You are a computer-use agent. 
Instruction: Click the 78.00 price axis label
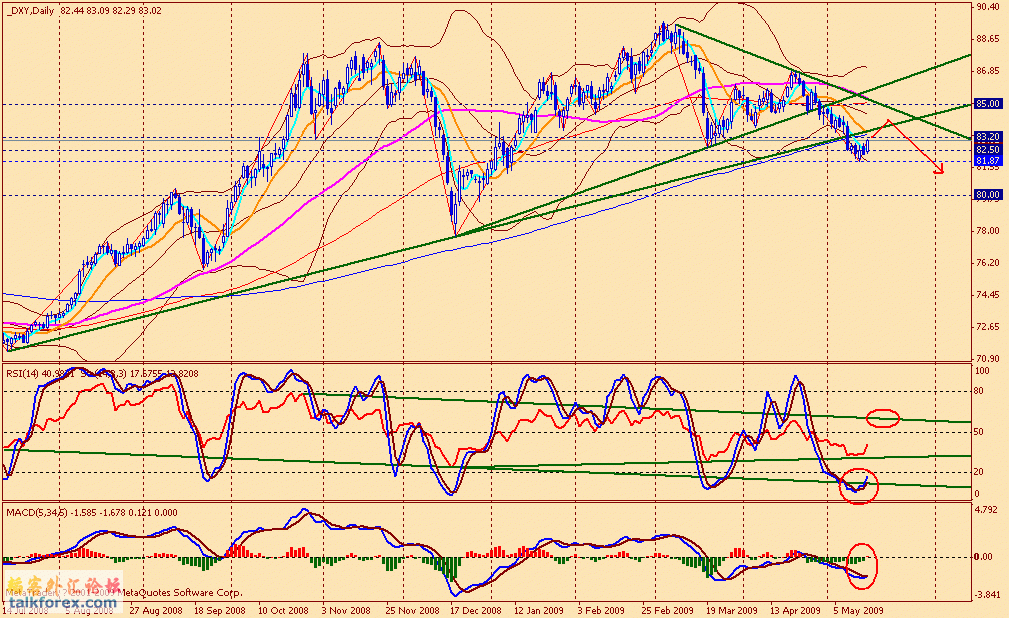988,230
